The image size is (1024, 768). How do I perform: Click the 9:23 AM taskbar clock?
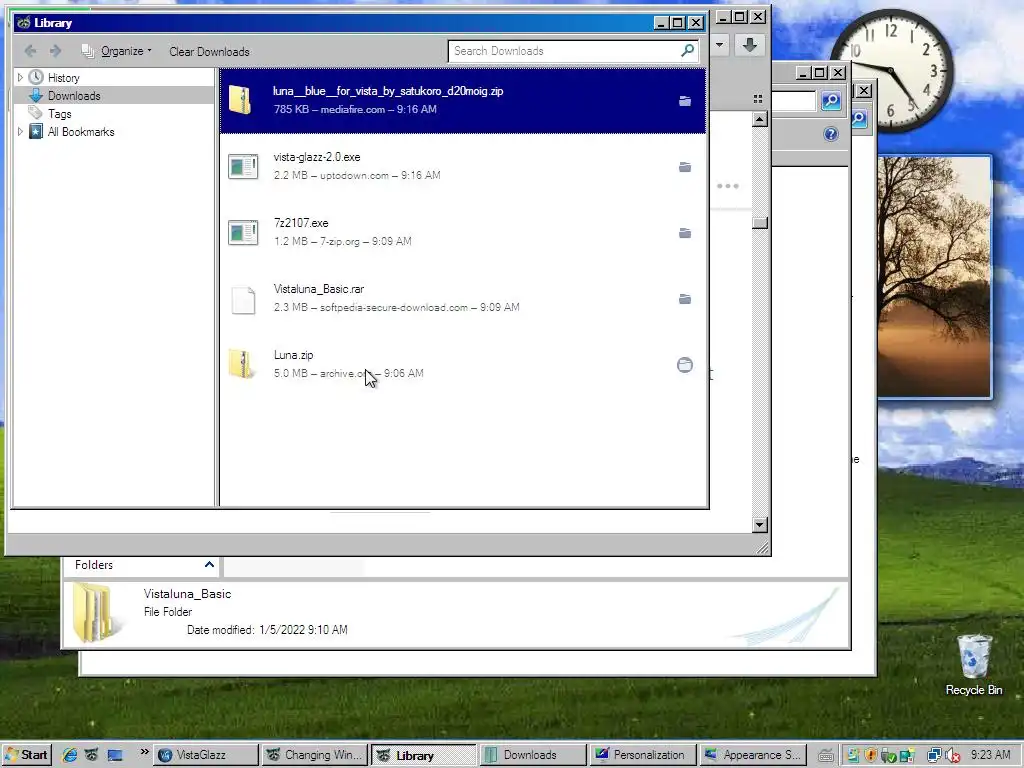tap(990, 755)
